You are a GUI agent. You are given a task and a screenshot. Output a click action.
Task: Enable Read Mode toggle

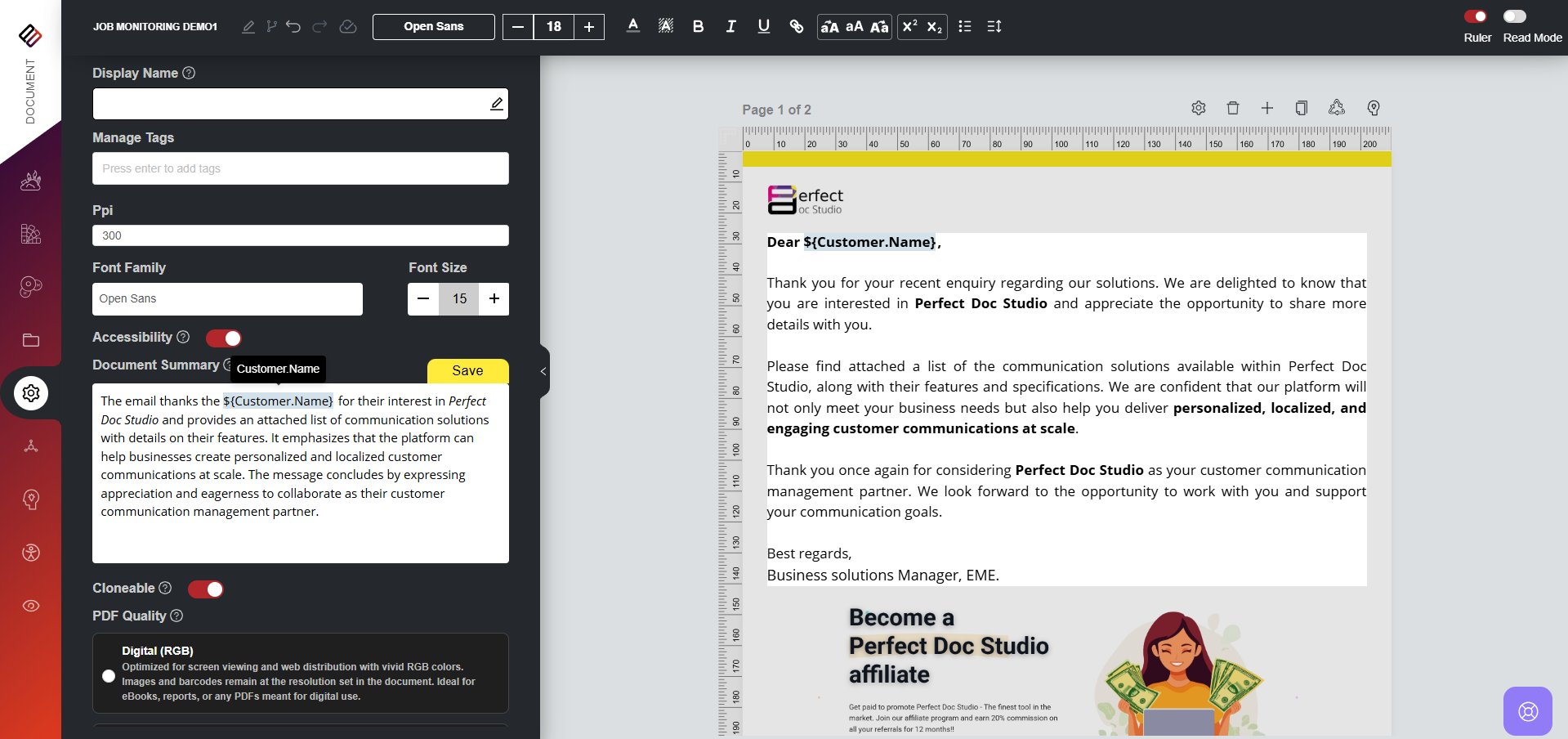pyautogui.click(x=1514, y=16)
